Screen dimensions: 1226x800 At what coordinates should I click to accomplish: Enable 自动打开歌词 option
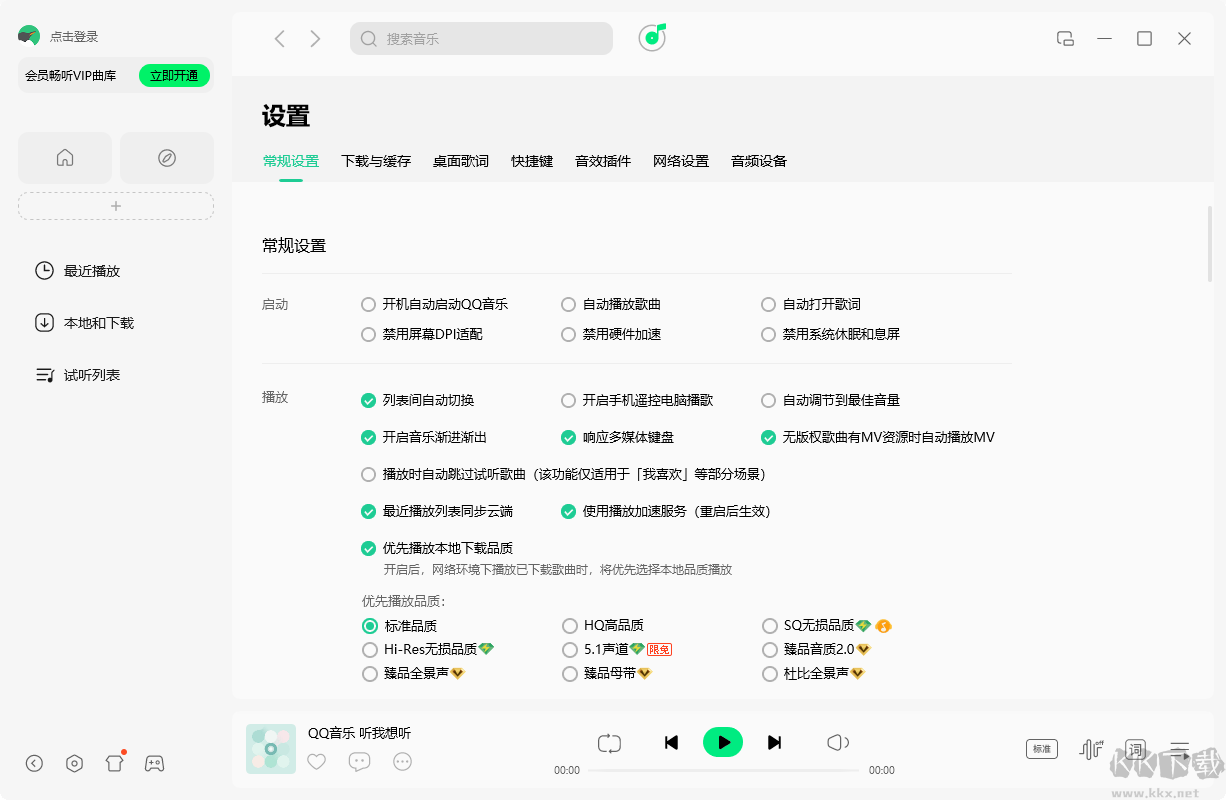tap(768, 304)
